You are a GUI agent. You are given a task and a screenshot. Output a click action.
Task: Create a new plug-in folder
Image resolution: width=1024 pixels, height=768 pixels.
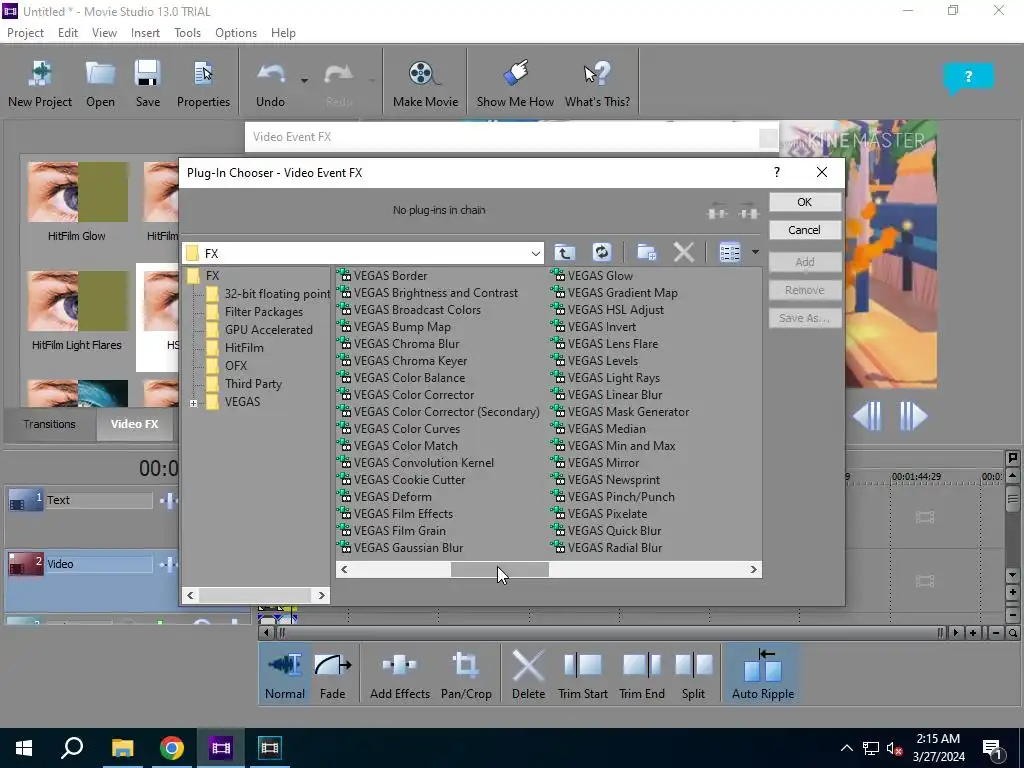(x=647, y=252)
